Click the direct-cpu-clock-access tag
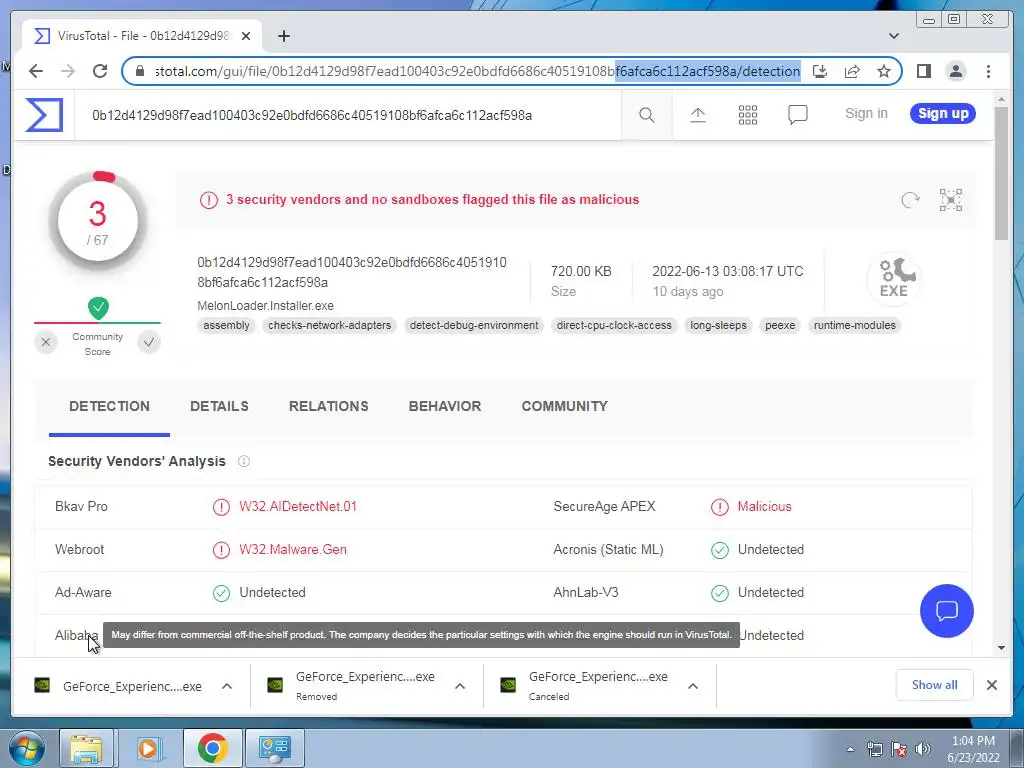Image resolution: width=1024 pixels, height=768 pixels. point(614,325)
